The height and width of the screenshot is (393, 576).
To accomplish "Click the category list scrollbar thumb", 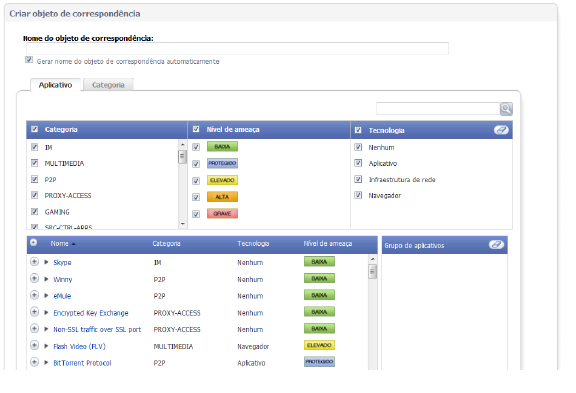I will point(183,157).
